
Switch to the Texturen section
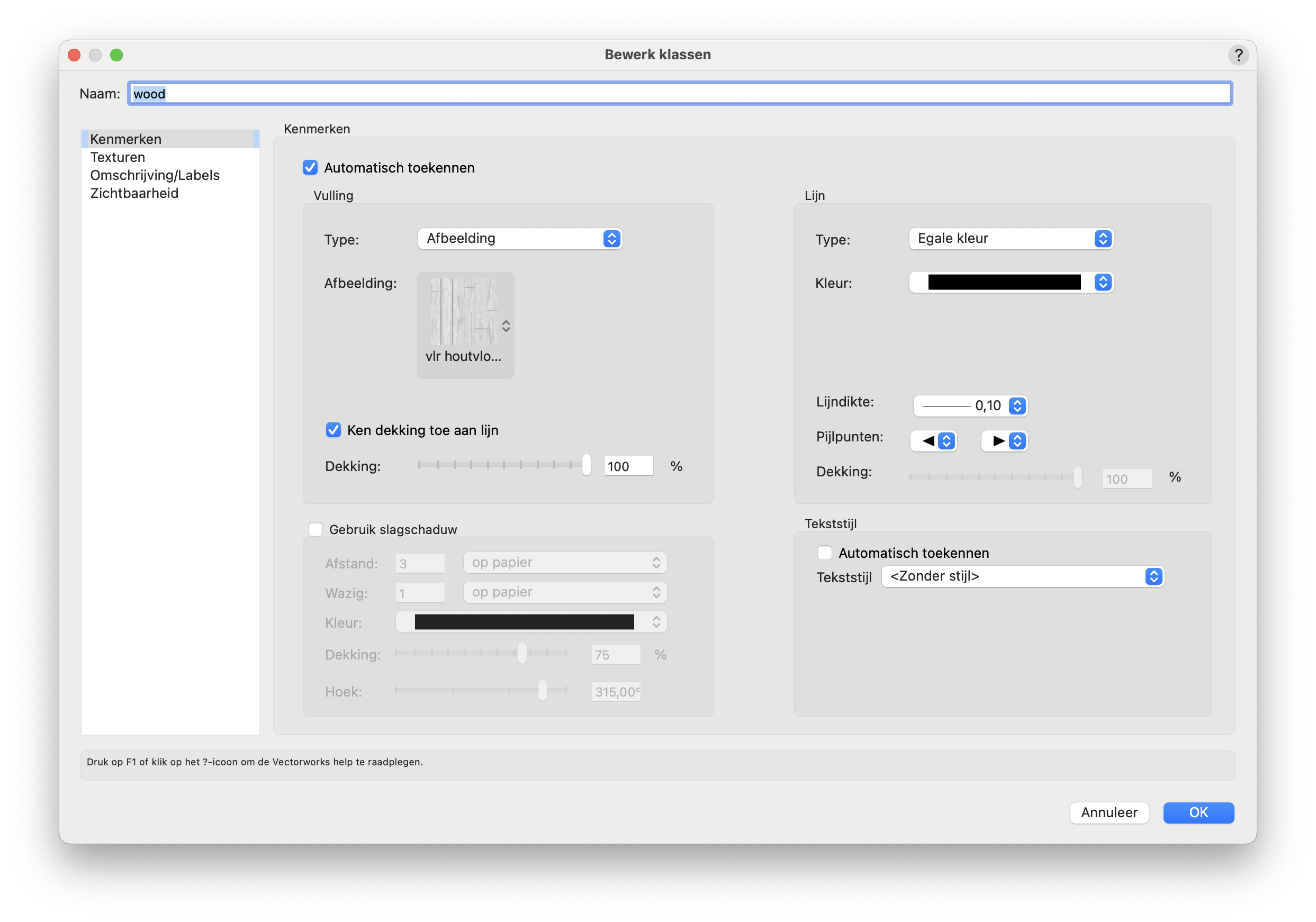pyautogui.click(x=118, y=157)
